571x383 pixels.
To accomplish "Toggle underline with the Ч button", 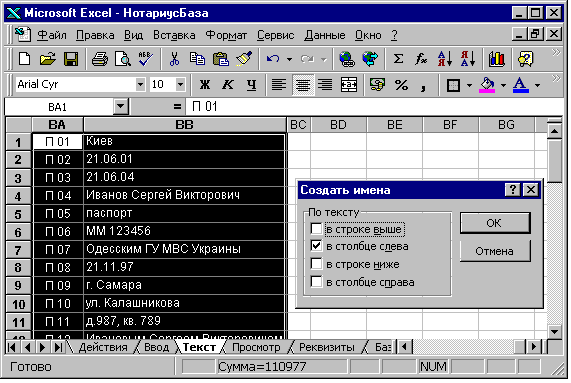I will point(251,85).
